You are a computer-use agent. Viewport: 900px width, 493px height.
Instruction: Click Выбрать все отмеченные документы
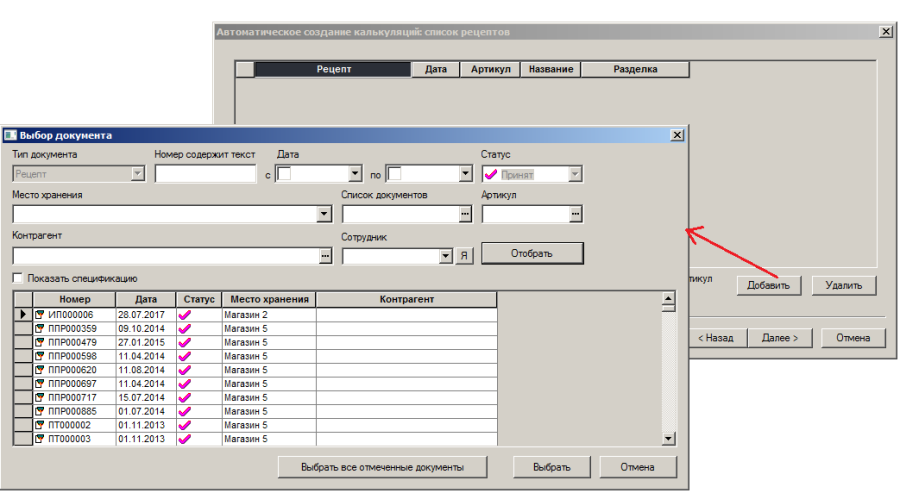(x=382, y=467)
